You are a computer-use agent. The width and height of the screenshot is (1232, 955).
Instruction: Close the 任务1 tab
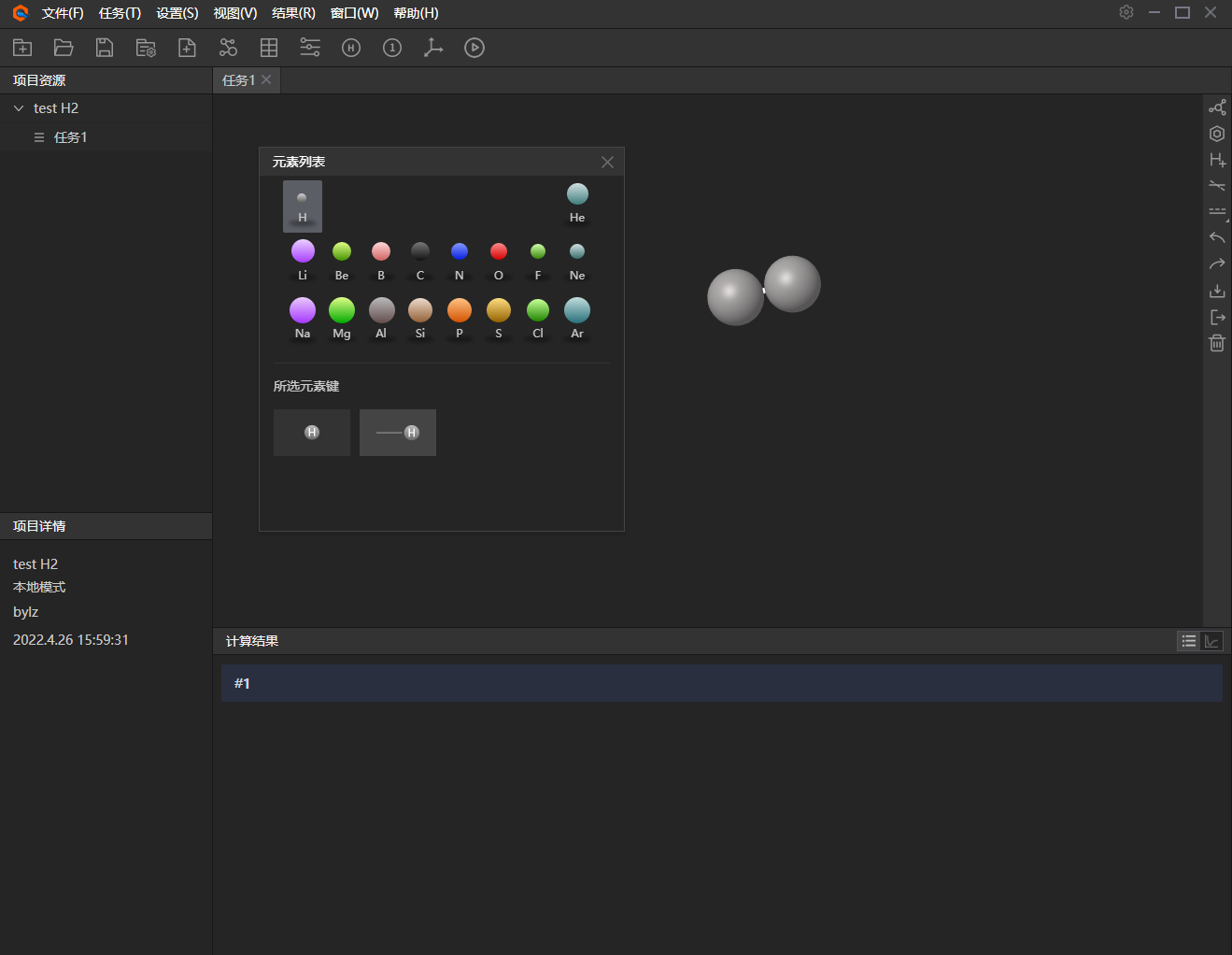(266, 79)
